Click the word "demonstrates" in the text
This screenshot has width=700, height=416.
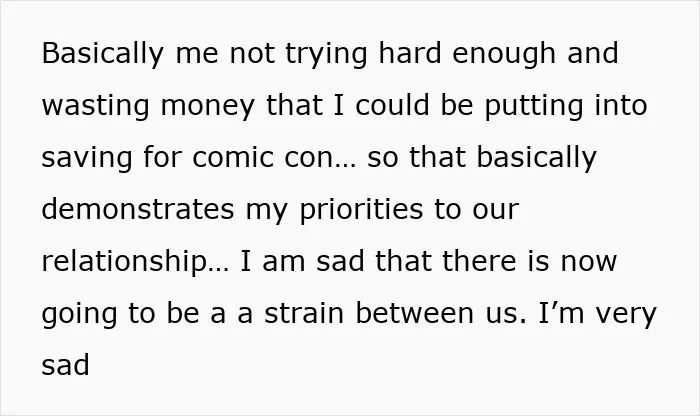coord(138,208)
